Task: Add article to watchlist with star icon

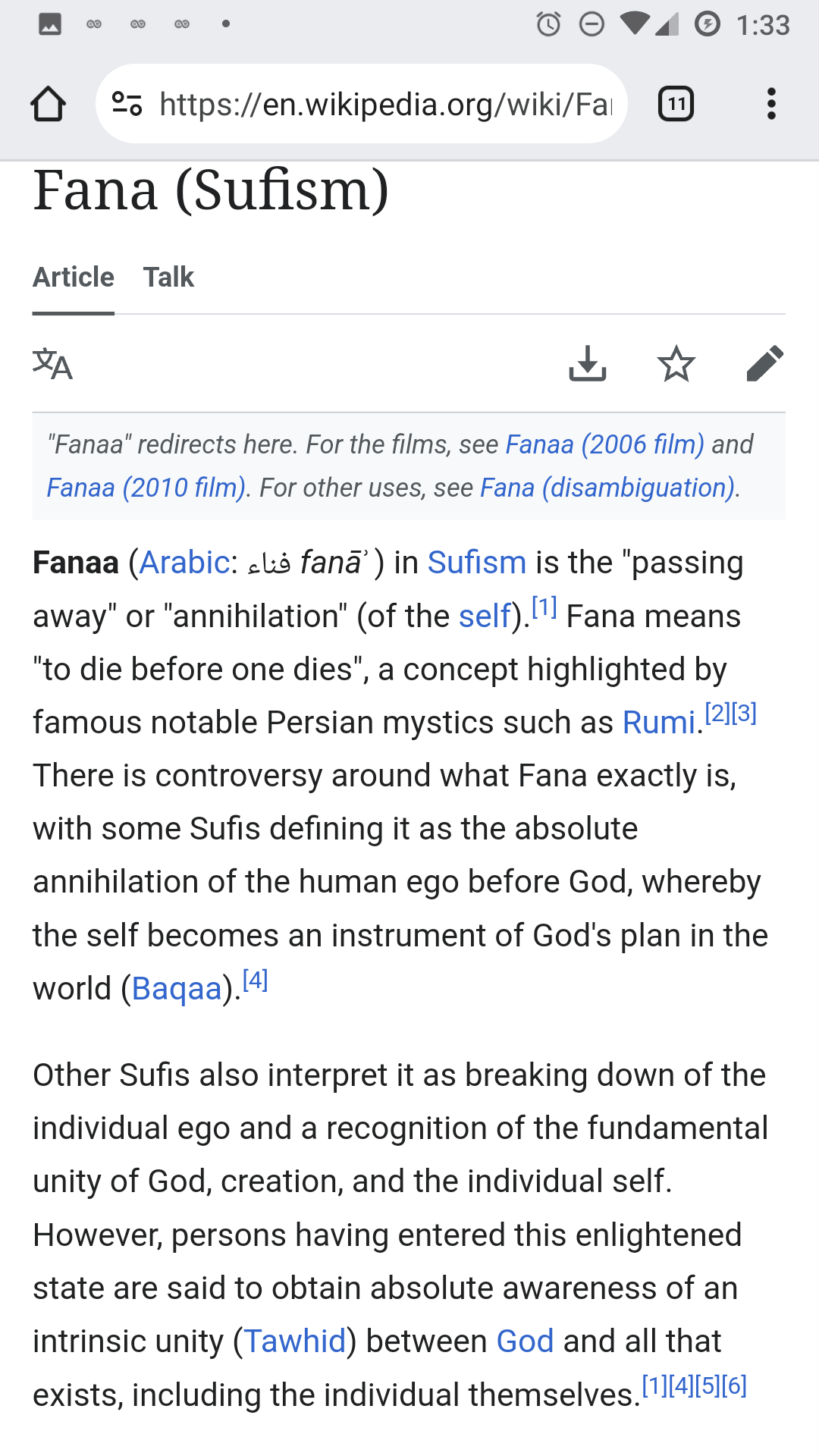Action: pos(676,364)
